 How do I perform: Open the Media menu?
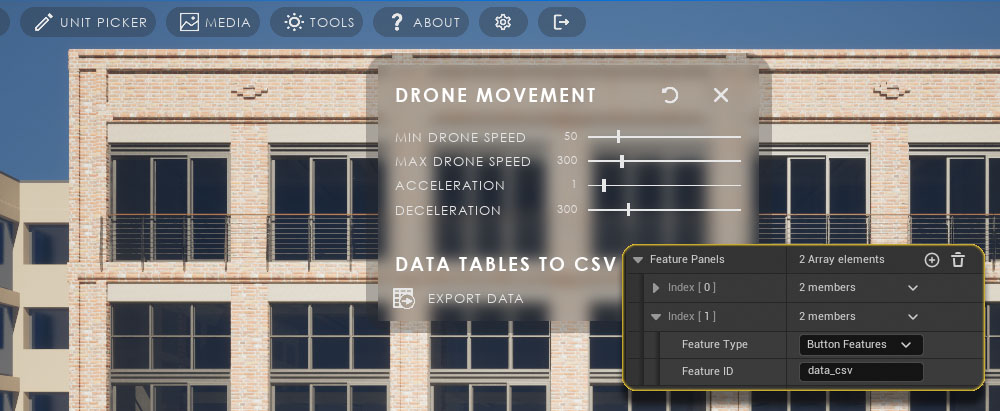[x=215, y=22]
